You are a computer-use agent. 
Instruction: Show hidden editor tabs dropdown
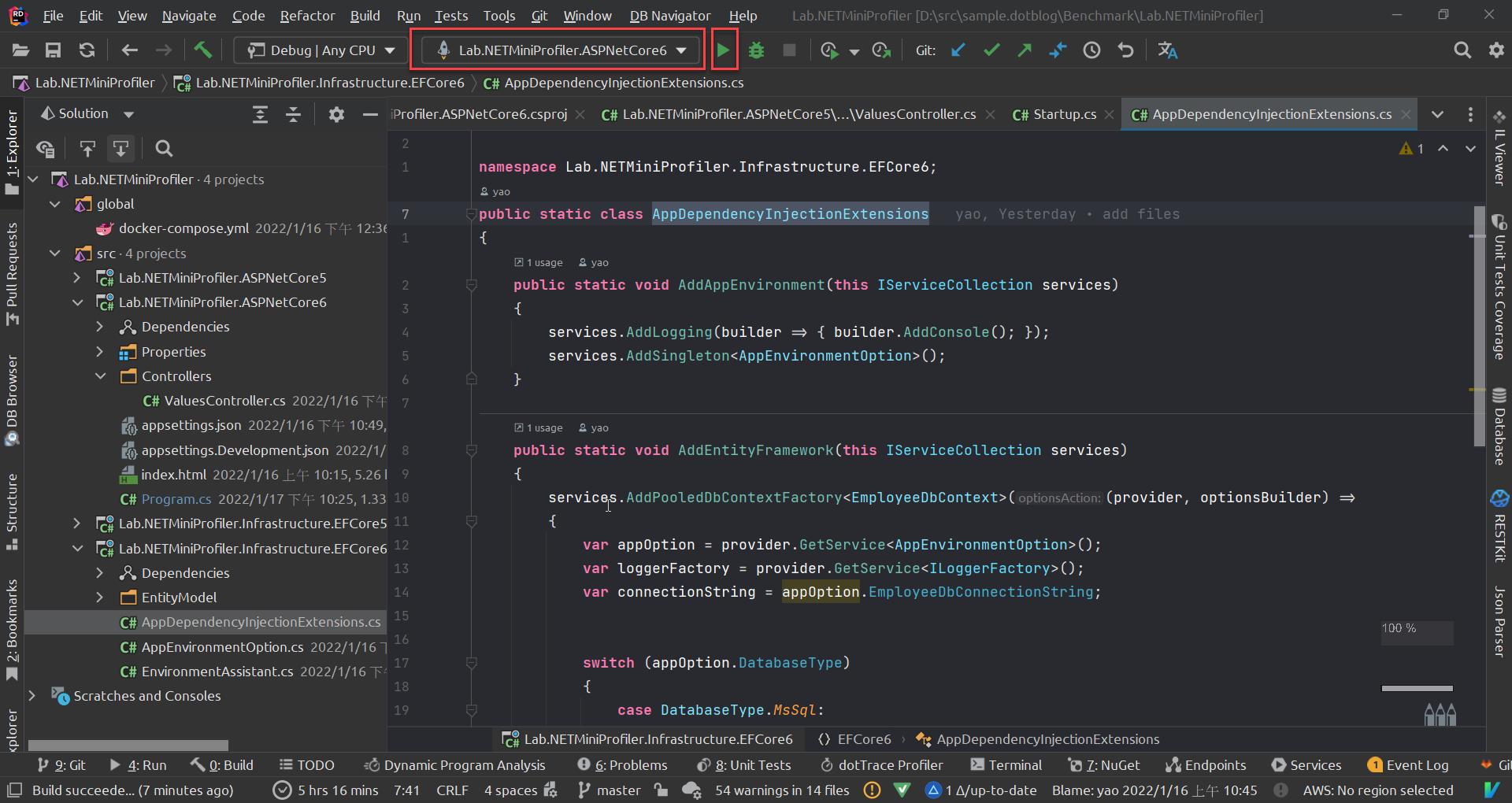point(1437,115)
